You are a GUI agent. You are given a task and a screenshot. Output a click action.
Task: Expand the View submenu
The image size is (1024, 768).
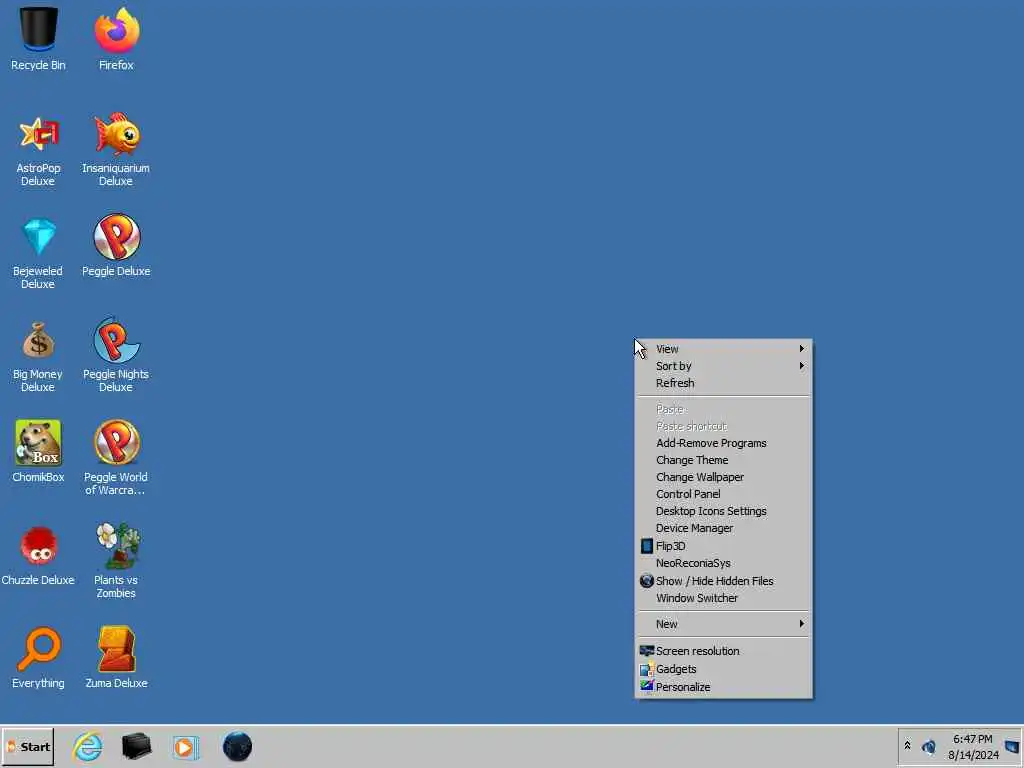[724, 349]
